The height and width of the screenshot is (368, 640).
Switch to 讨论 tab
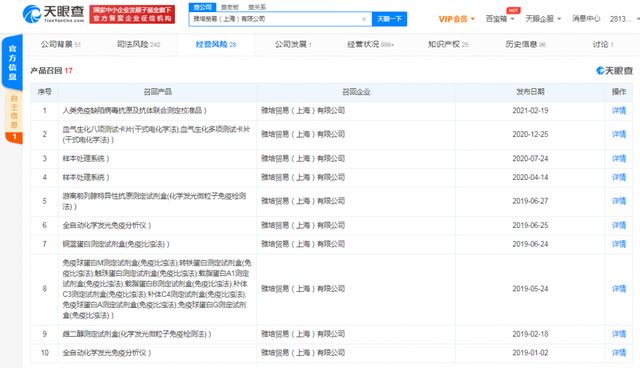click(x=603, y=44)
